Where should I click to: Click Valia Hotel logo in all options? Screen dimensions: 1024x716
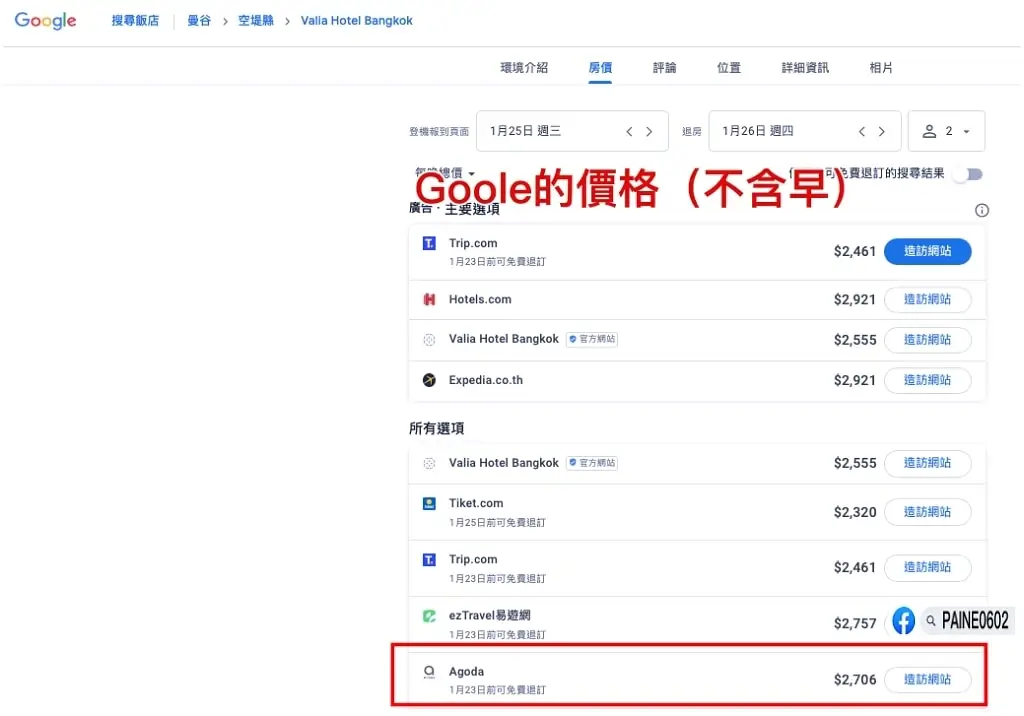pos(429,463)
